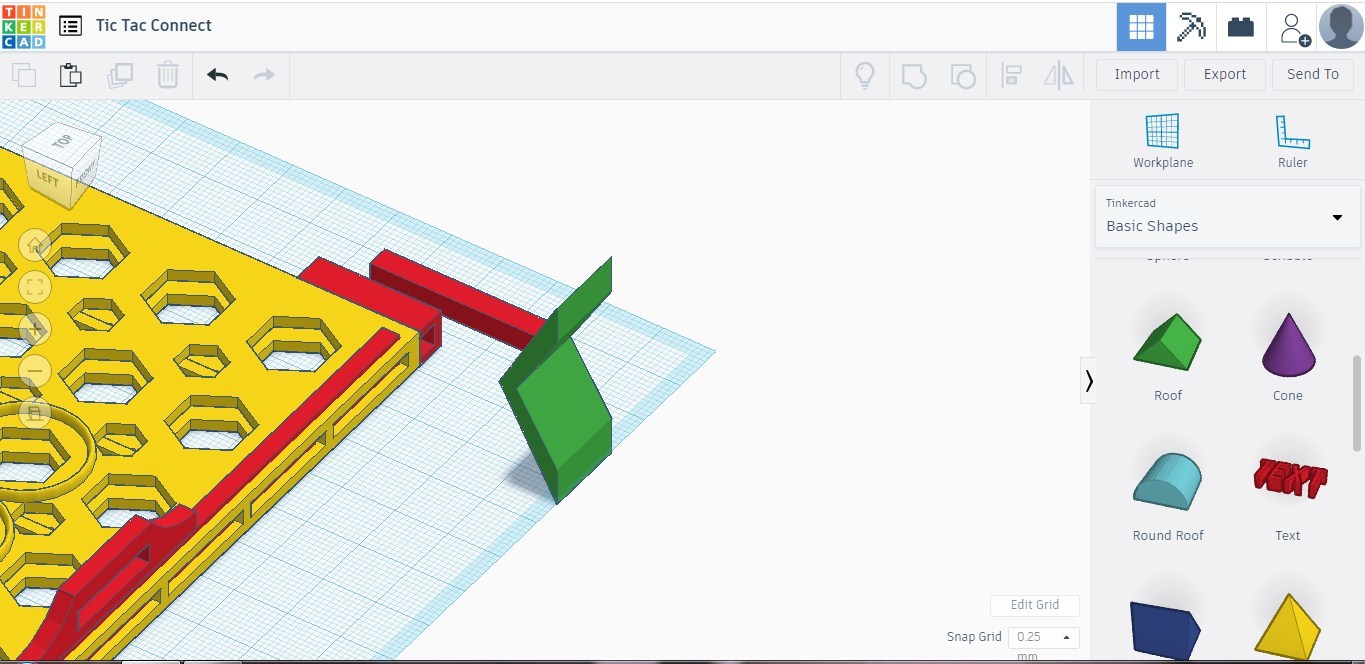Pick the yellow pyramid shape
This screenshot has height=664, width=1365.
[1288, 627]
